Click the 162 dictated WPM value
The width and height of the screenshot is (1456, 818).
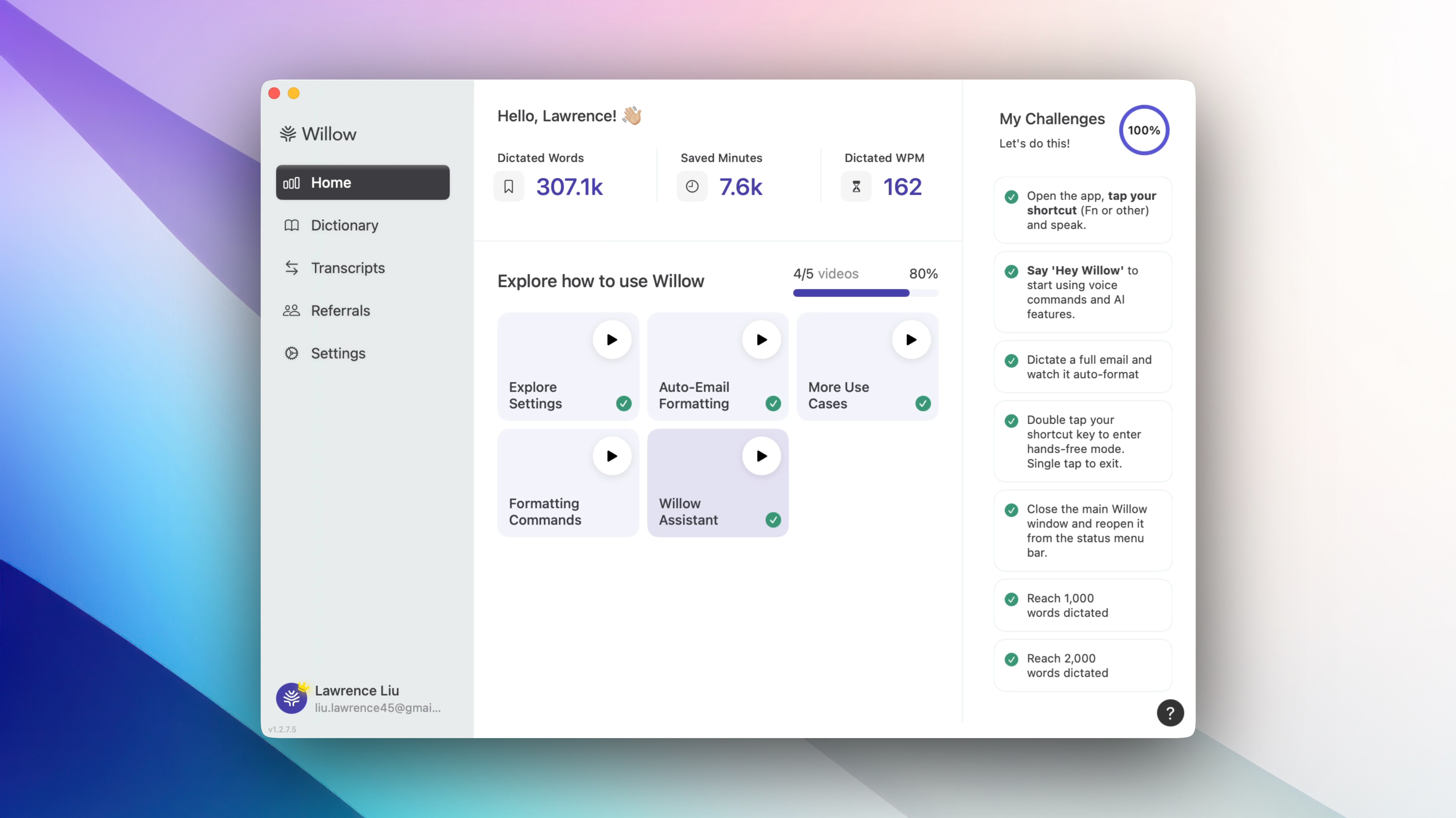(902, 187)
